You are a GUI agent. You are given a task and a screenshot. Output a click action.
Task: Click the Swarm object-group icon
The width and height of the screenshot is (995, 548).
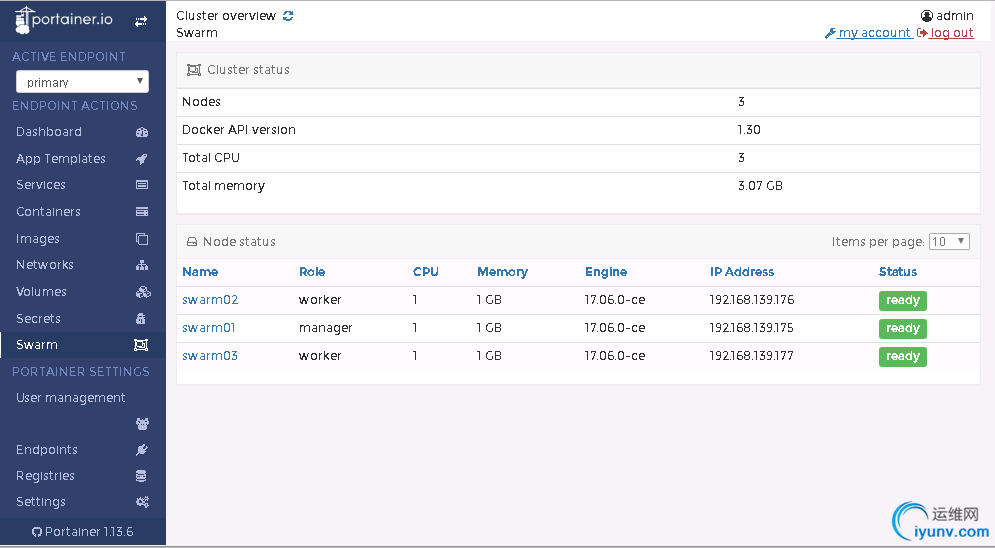coord(141,345)
